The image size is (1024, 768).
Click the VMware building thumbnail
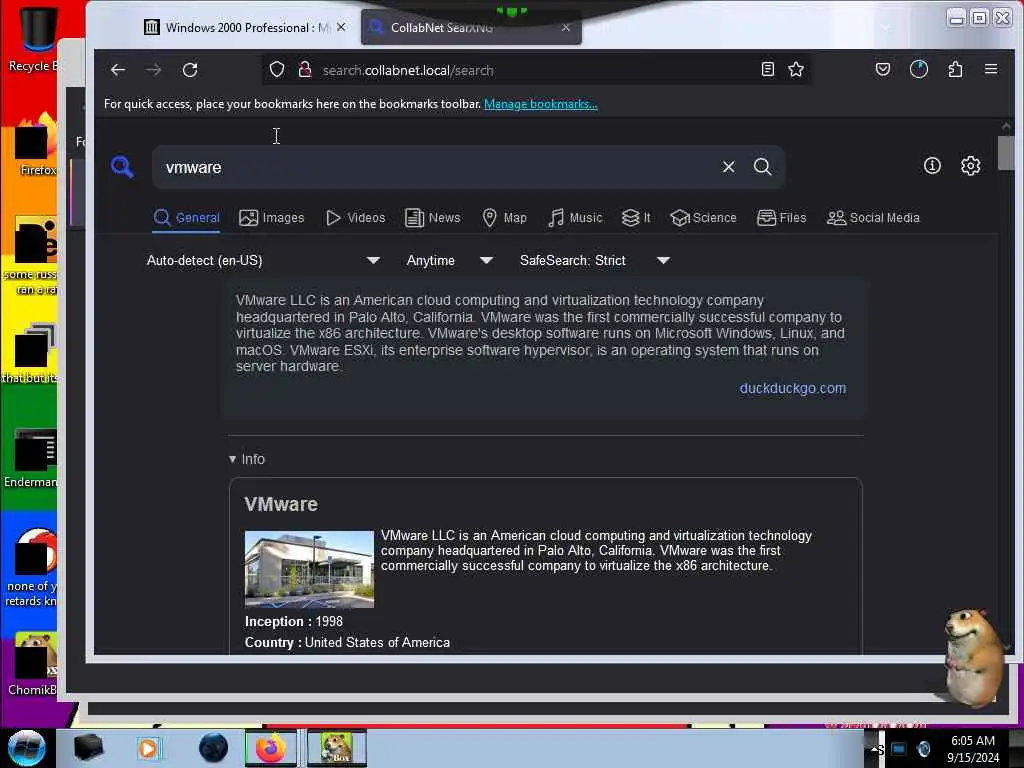(x=309, y=569)
